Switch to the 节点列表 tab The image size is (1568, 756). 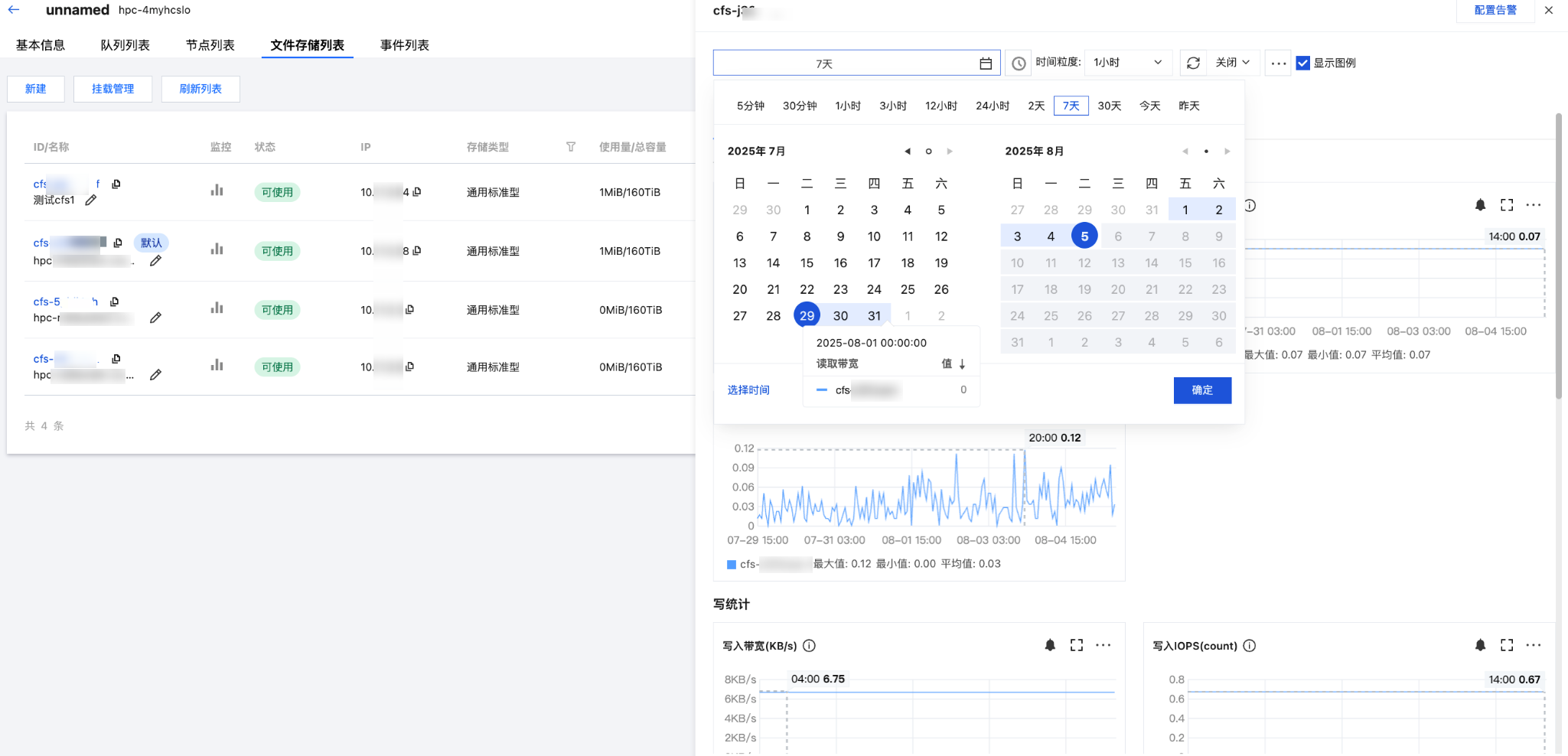tap(210, 45)
